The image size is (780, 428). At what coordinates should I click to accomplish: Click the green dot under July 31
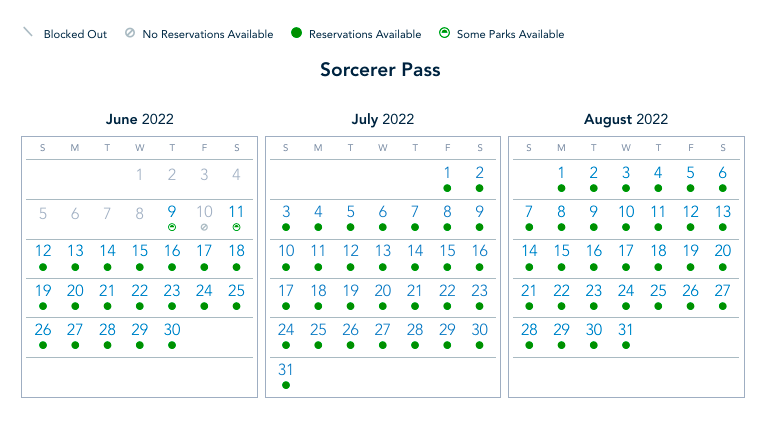(286, 384)
